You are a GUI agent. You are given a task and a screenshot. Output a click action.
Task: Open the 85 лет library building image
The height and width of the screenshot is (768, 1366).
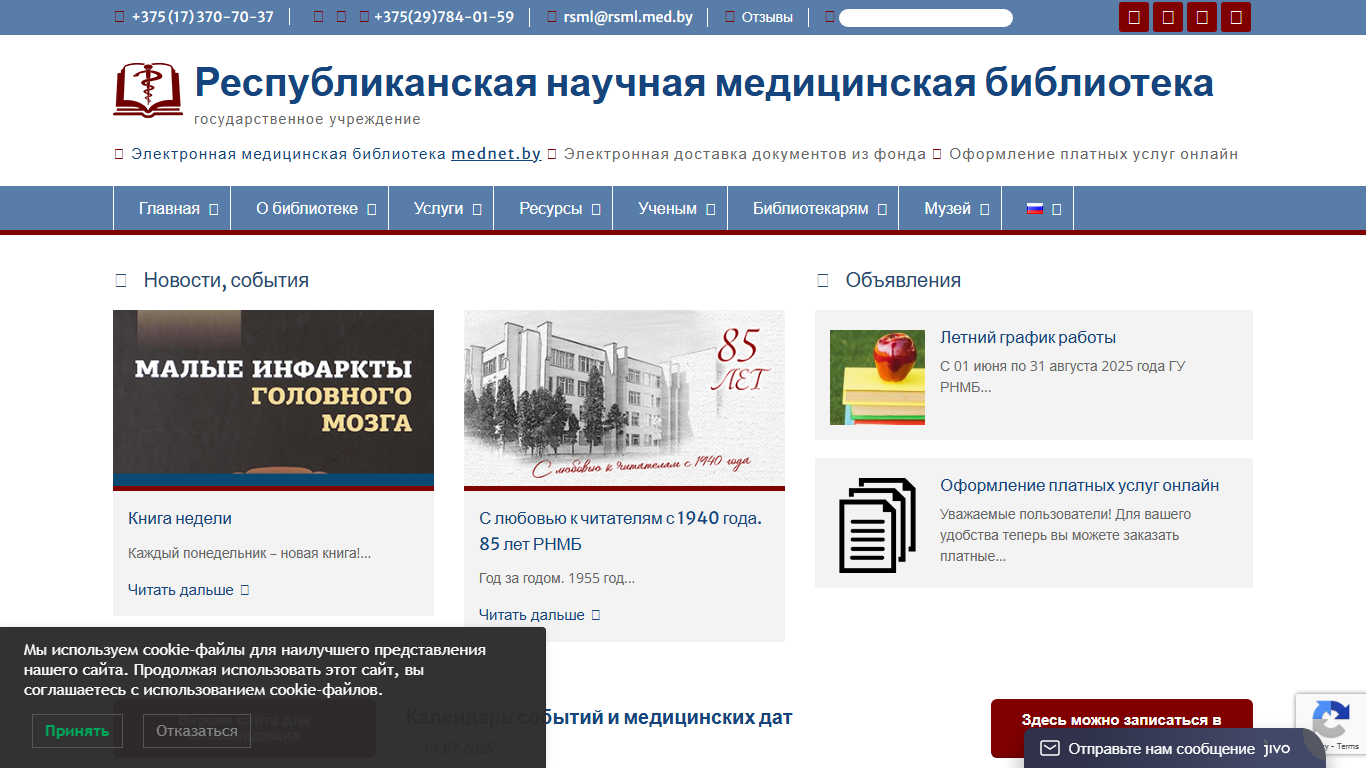[624, 398]
